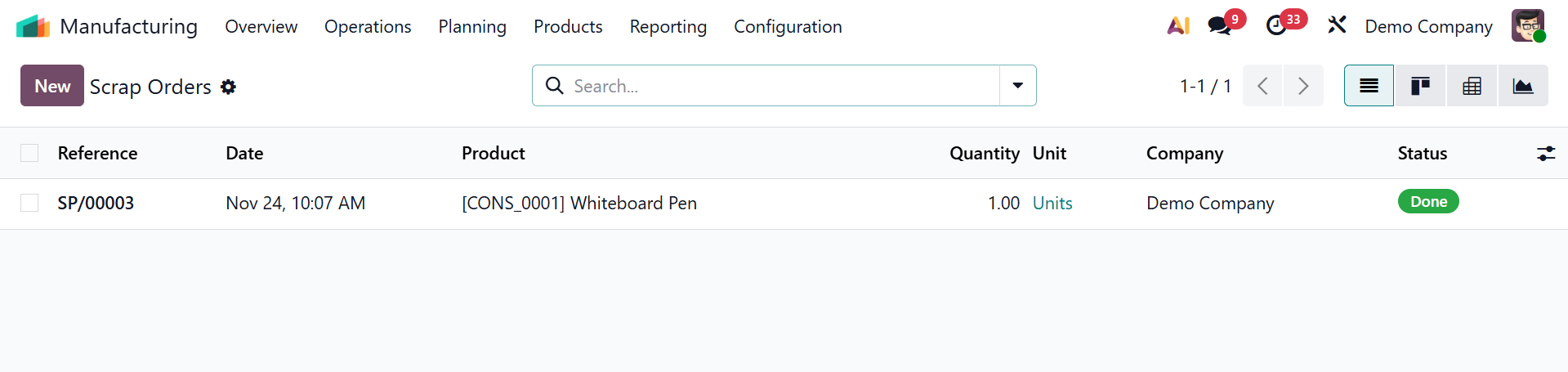Switch to Kanban view

1420,86
